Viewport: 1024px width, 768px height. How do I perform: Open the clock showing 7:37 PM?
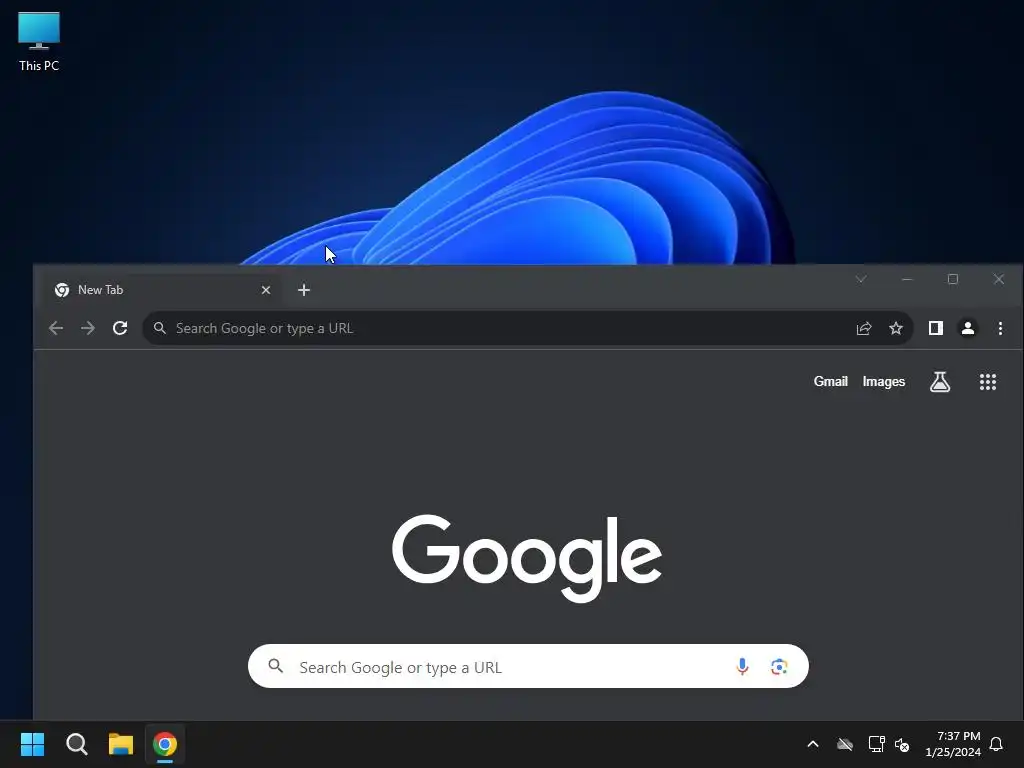click(x=953, y=744)
